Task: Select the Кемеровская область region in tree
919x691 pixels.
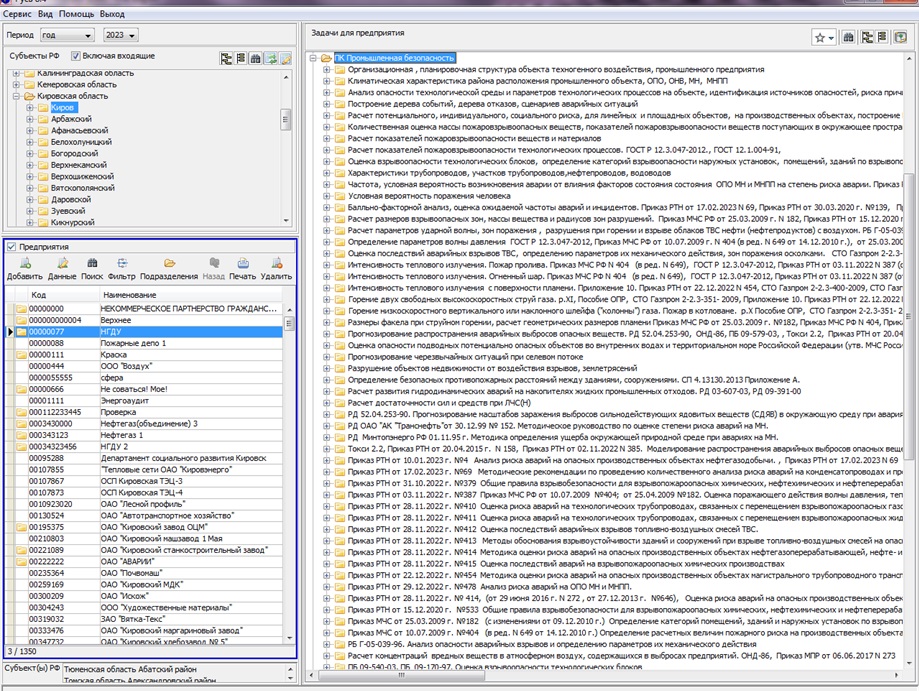Action: click(x=76, y=85)
